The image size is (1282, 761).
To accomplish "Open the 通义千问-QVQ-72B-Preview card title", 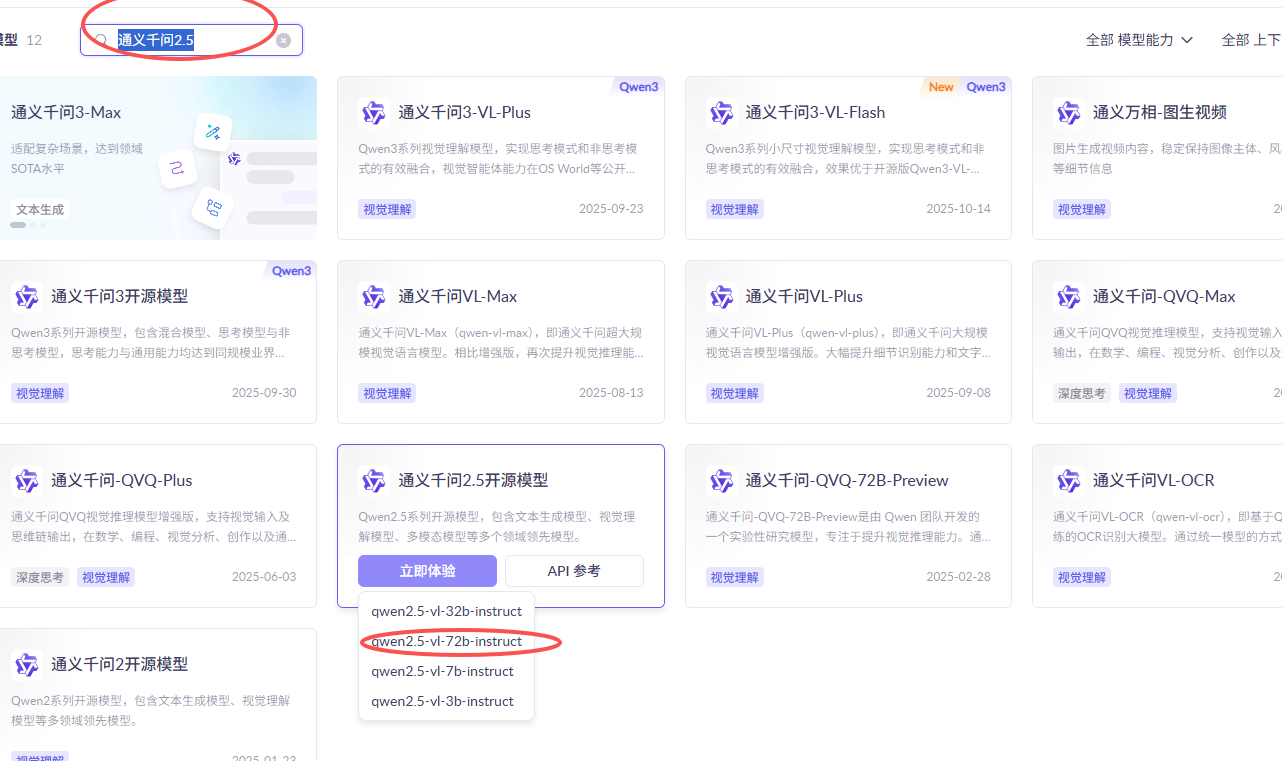I will coord(847,480).
